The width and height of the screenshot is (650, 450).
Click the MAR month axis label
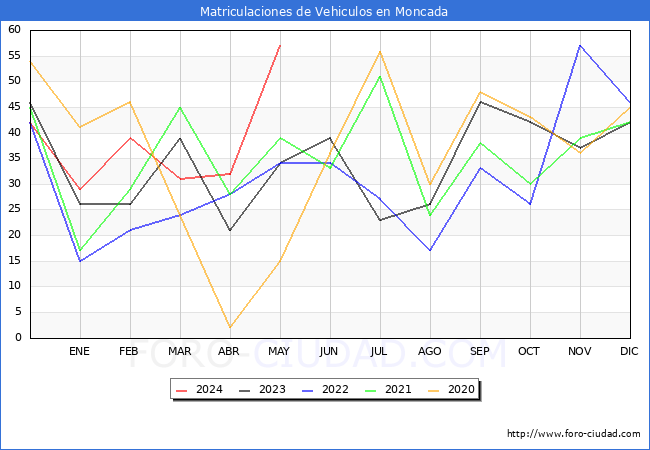179,351
